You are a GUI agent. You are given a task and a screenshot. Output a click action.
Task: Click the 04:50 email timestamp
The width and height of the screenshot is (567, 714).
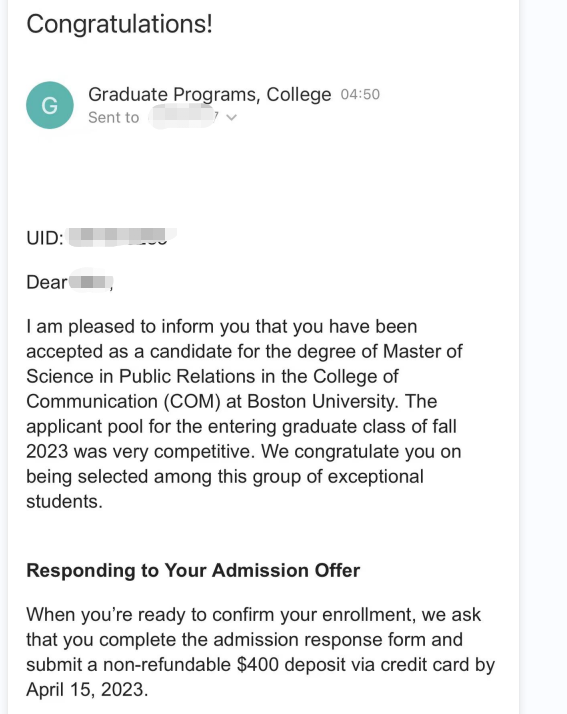(x=360, y=94)
